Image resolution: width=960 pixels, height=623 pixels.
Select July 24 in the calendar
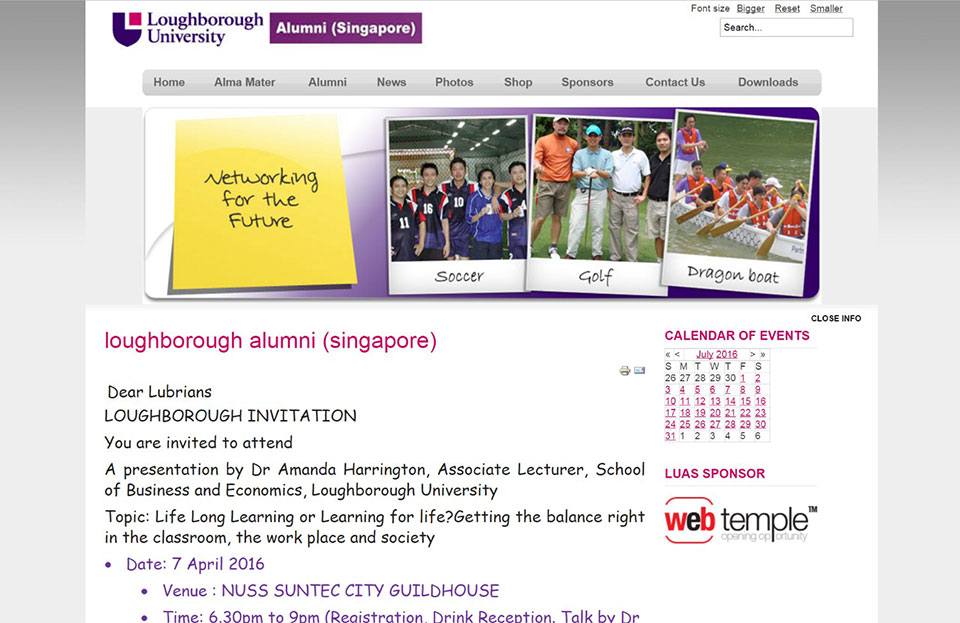tap(670, 425)
